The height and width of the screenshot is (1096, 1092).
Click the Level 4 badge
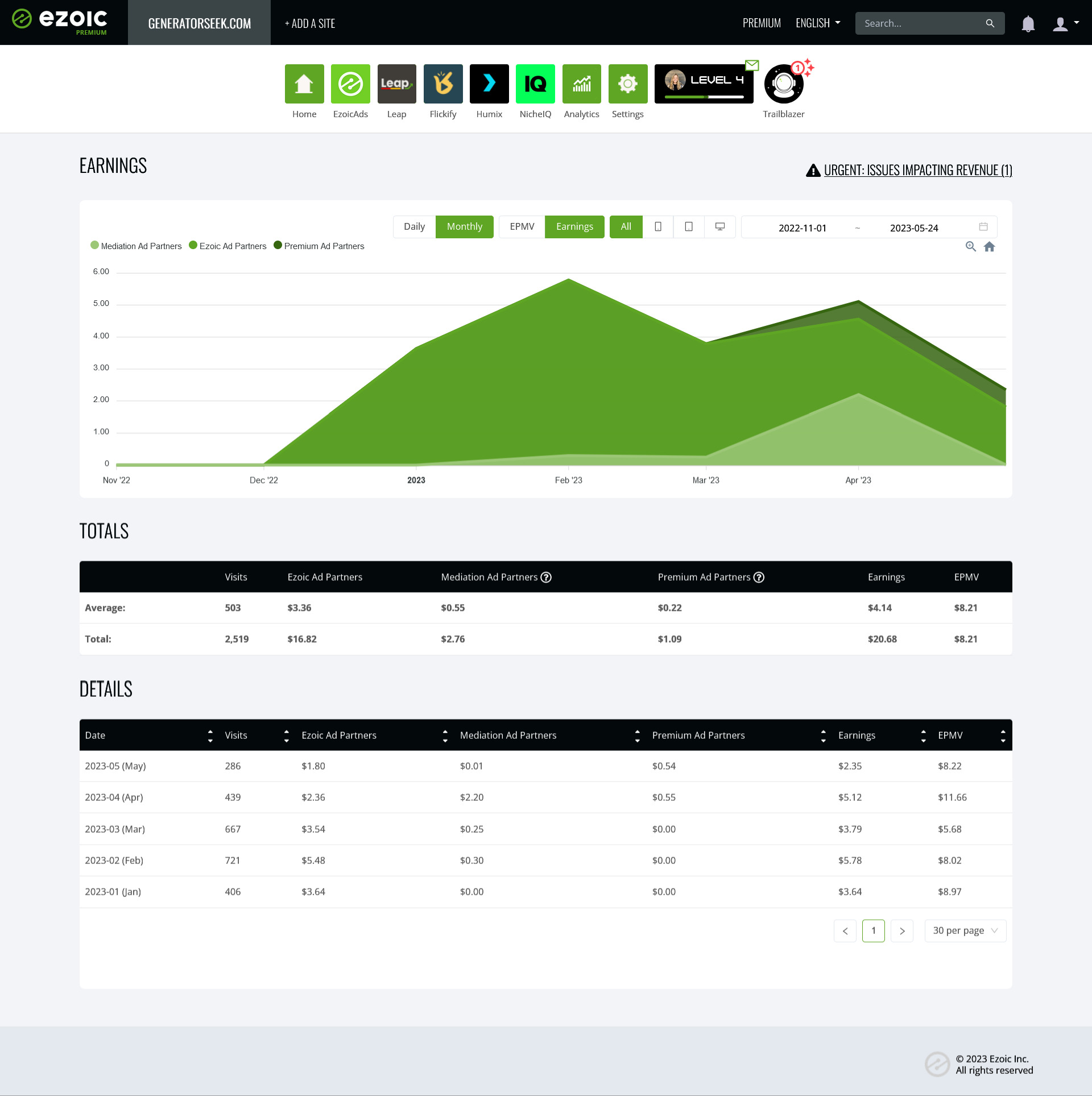pos(704,84)
